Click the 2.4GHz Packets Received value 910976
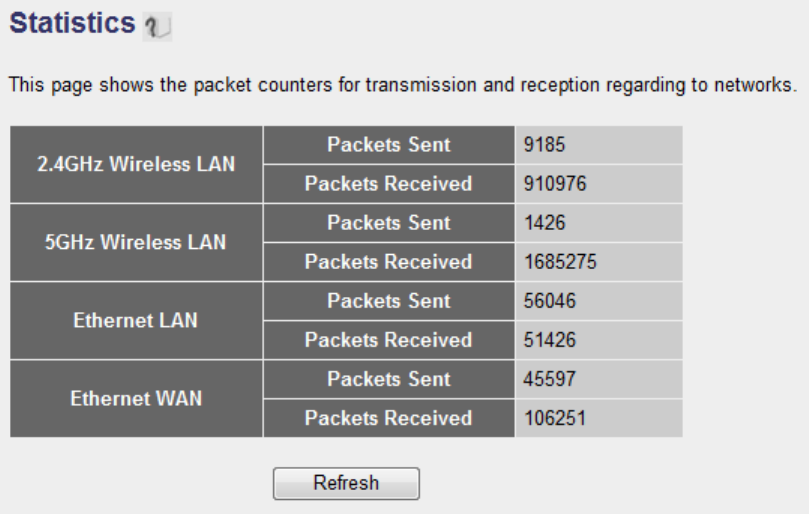 pos(553,184)
